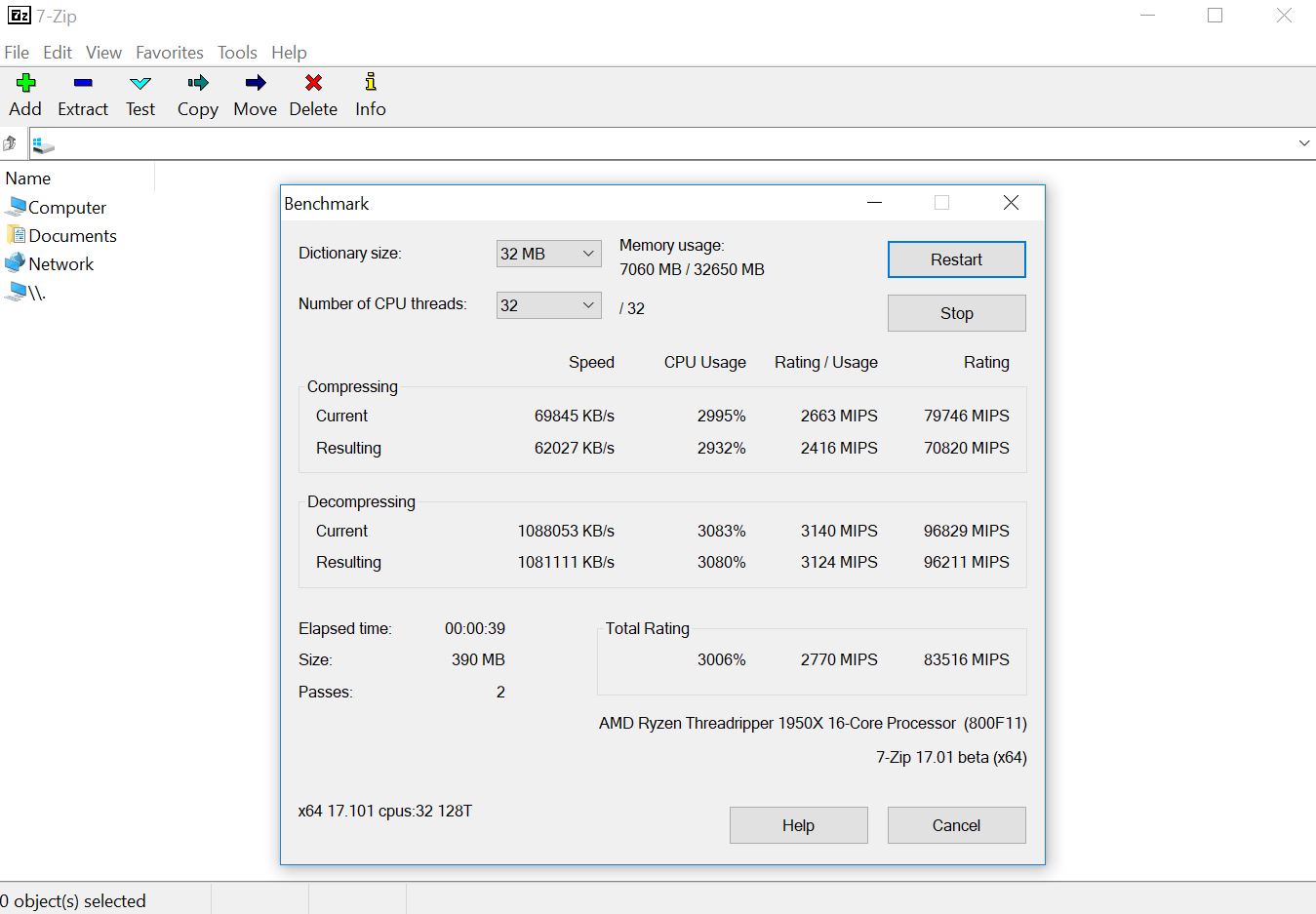
Task: Click the blue Extract minus icon
Action: pyautogui.click(x=83, y=83)
